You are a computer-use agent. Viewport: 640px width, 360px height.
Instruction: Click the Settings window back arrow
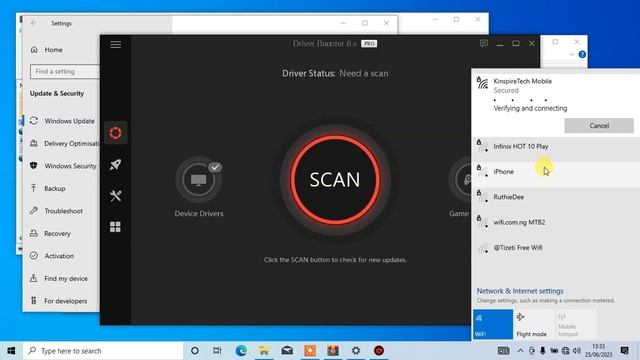click(33, 23)
